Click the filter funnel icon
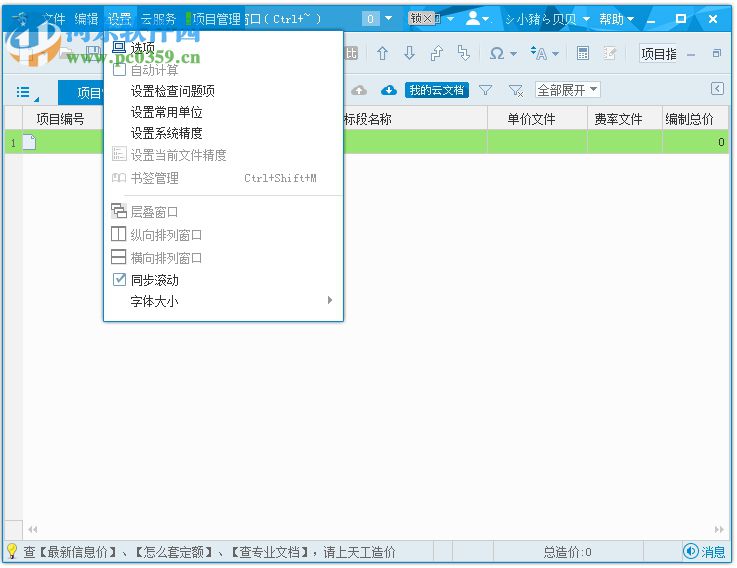The image size is (737, 568). [x=486, y=90]
